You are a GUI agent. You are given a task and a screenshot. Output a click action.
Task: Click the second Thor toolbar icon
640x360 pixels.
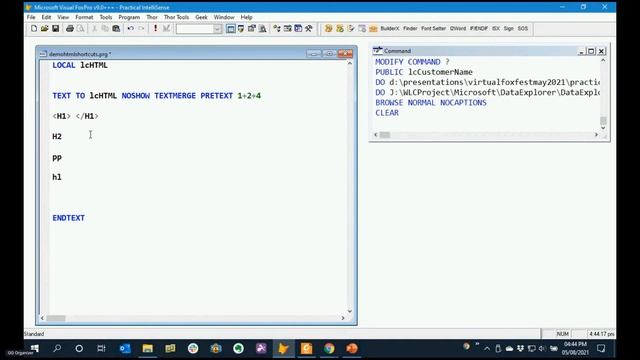pos(340,29)
